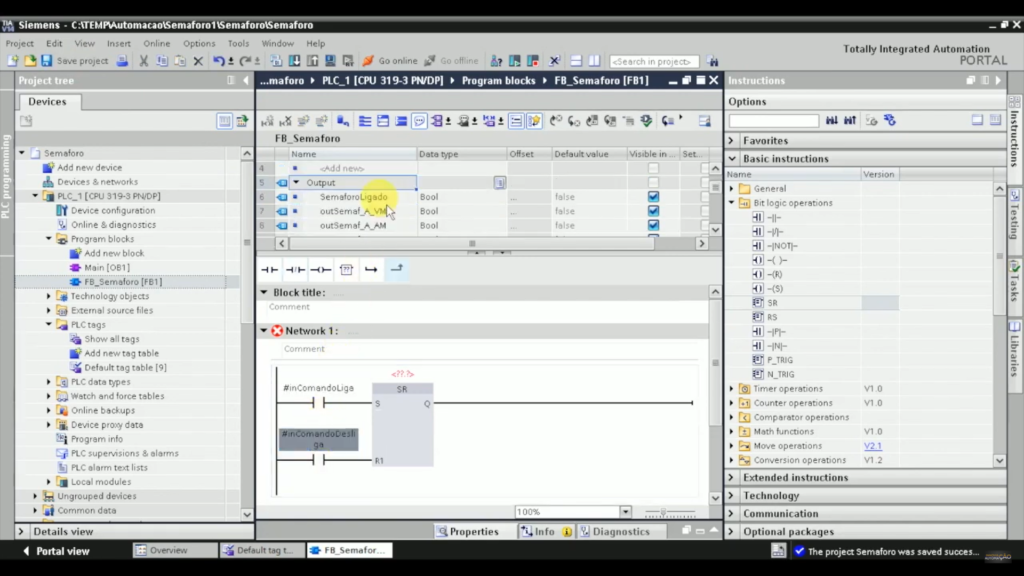1024x576 pixels.
Task: Click the download to device icon
Action: (x=295, y=61)
